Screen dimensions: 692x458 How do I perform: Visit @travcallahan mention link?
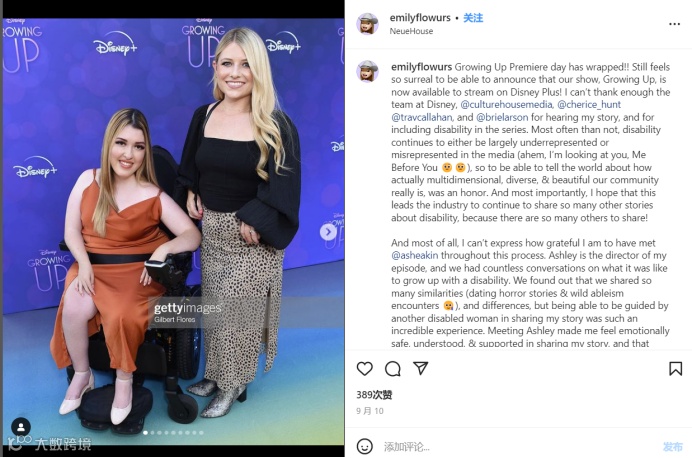421,117
